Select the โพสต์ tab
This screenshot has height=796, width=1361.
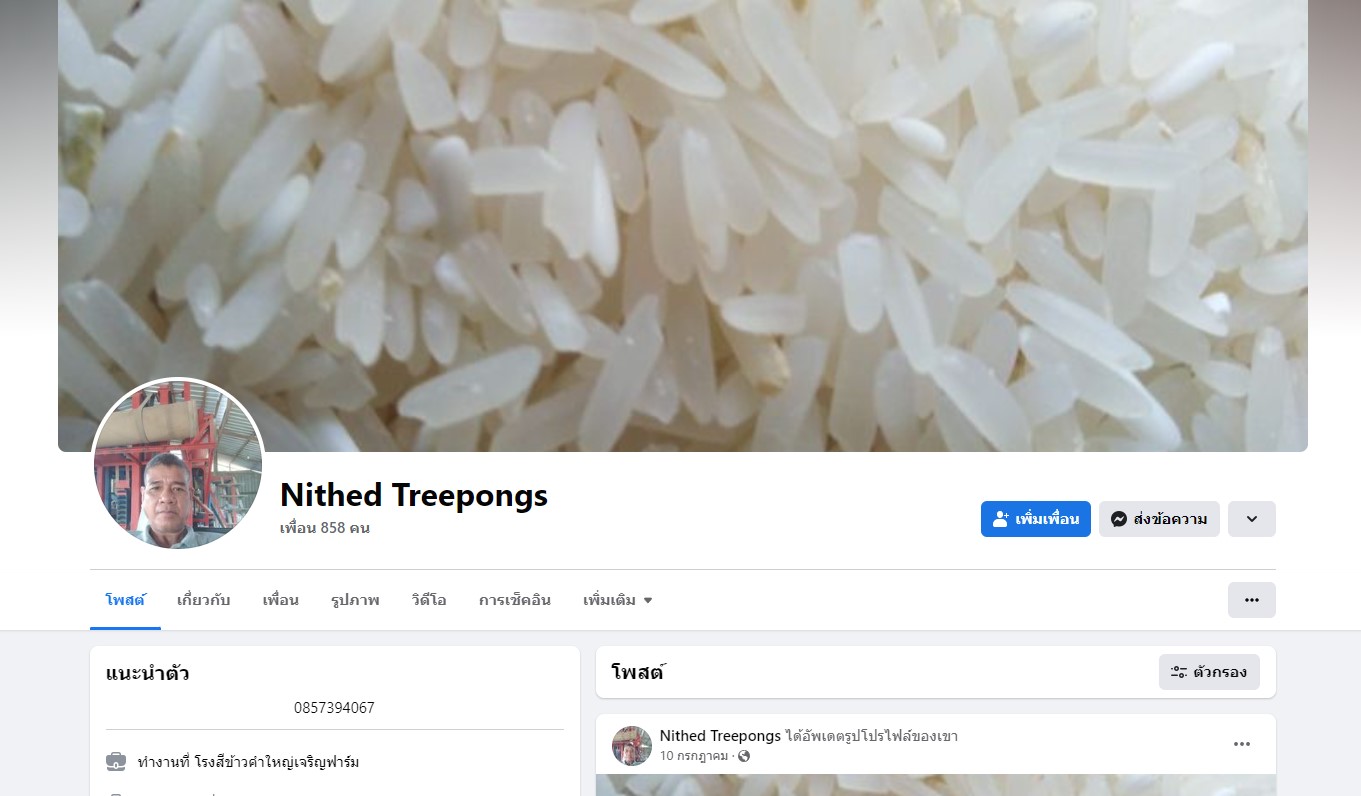126,600
